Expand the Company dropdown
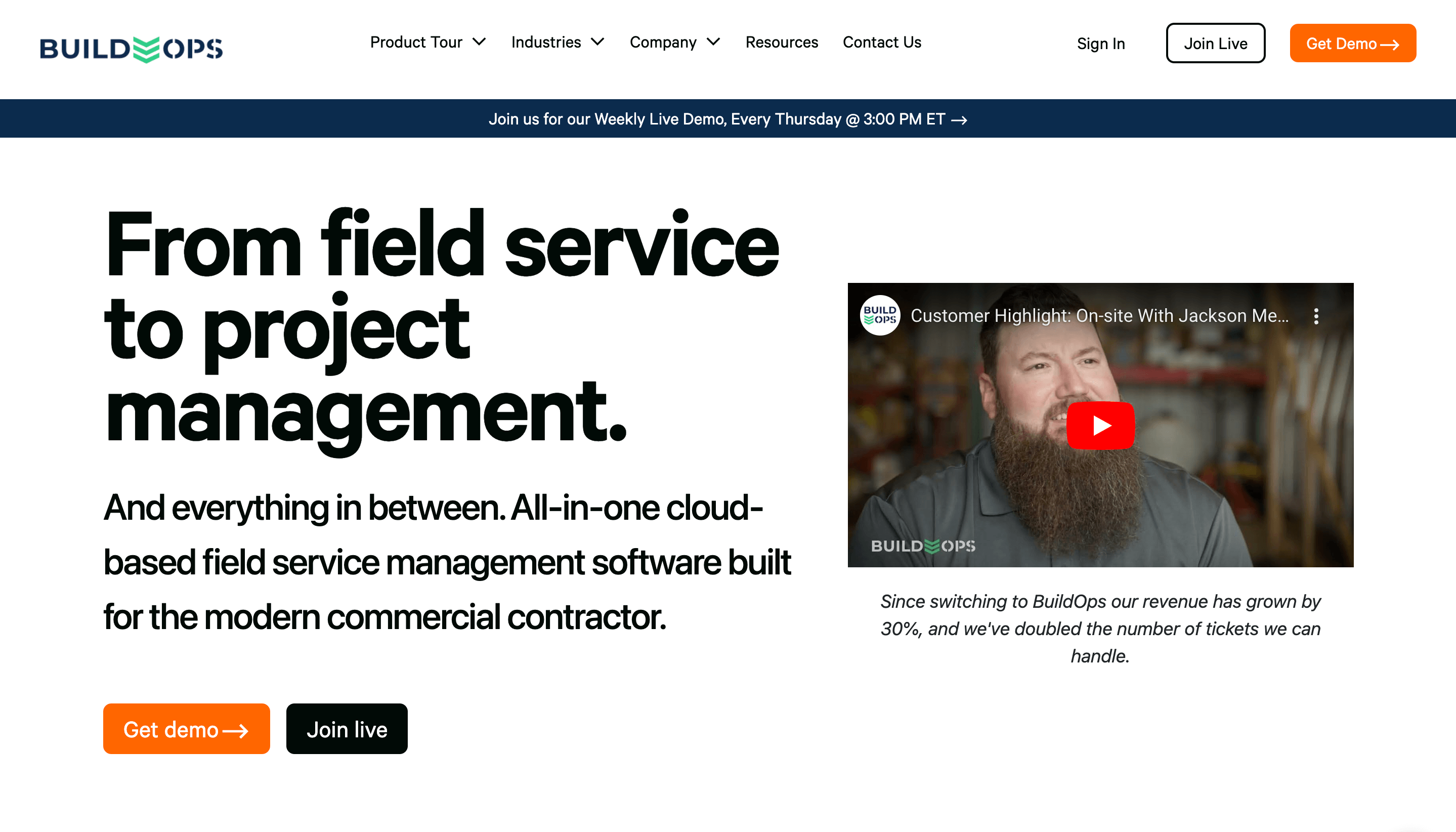 [674, 41]
